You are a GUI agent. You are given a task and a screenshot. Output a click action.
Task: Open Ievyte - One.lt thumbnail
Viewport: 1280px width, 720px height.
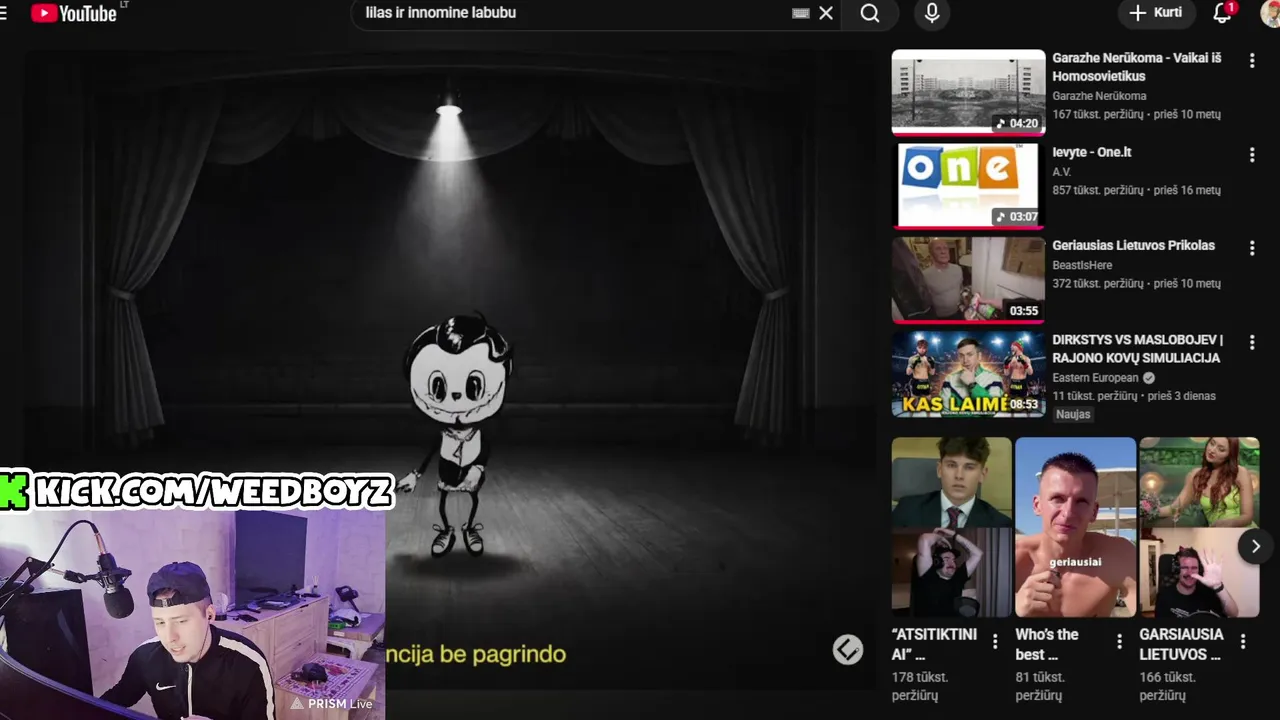click(x=968, y=186)
